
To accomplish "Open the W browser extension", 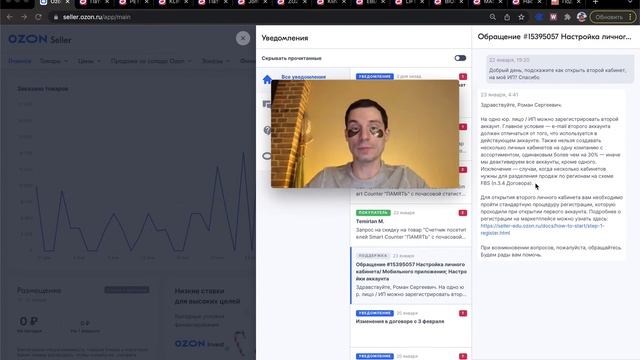I will 553,17.
